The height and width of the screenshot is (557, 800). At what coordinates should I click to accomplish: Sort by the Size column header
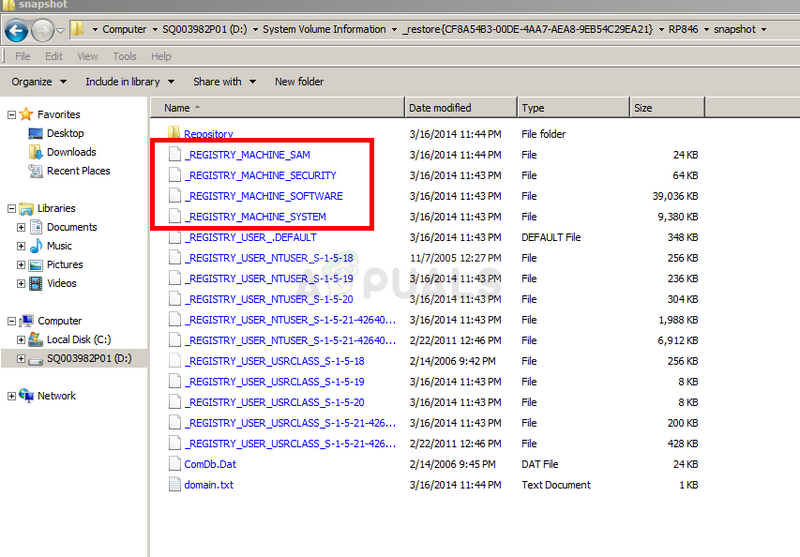pos(667,108)
